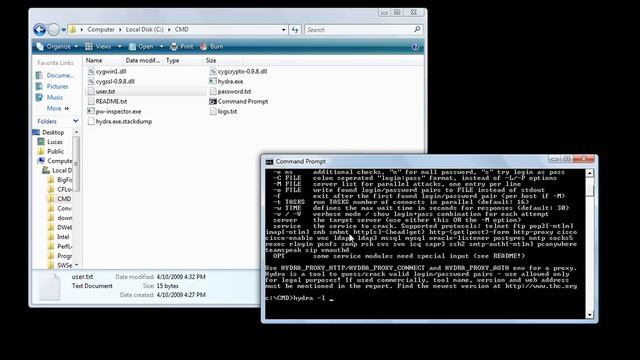Viewport: 640px width, 360px height.
Task: Click the folder icon in the address bar
Action: coord(73,29)
